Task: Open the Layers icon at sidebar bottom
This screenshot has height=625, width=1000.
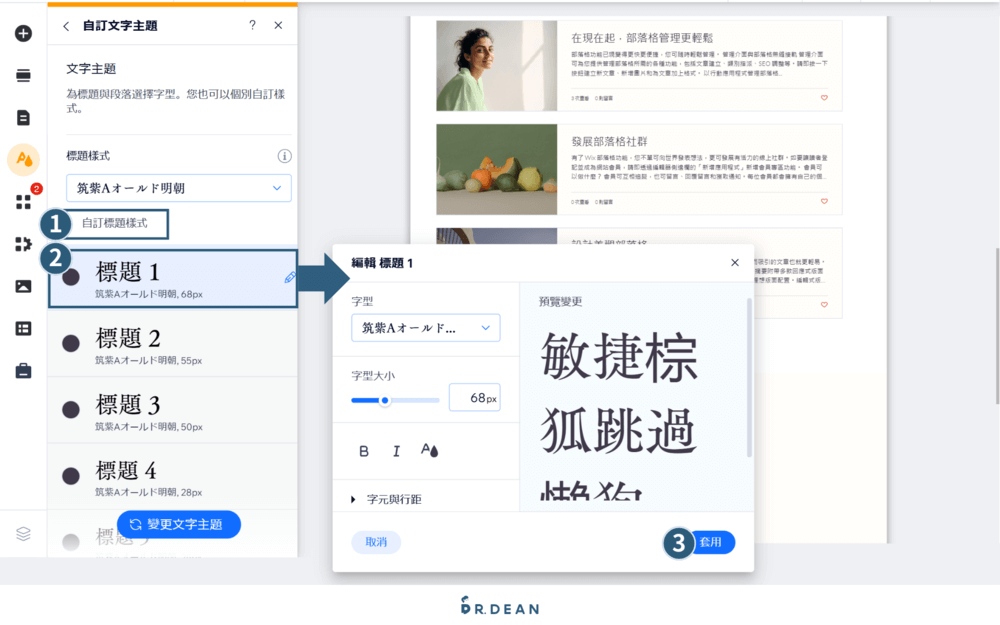Action: pos(22,535)
